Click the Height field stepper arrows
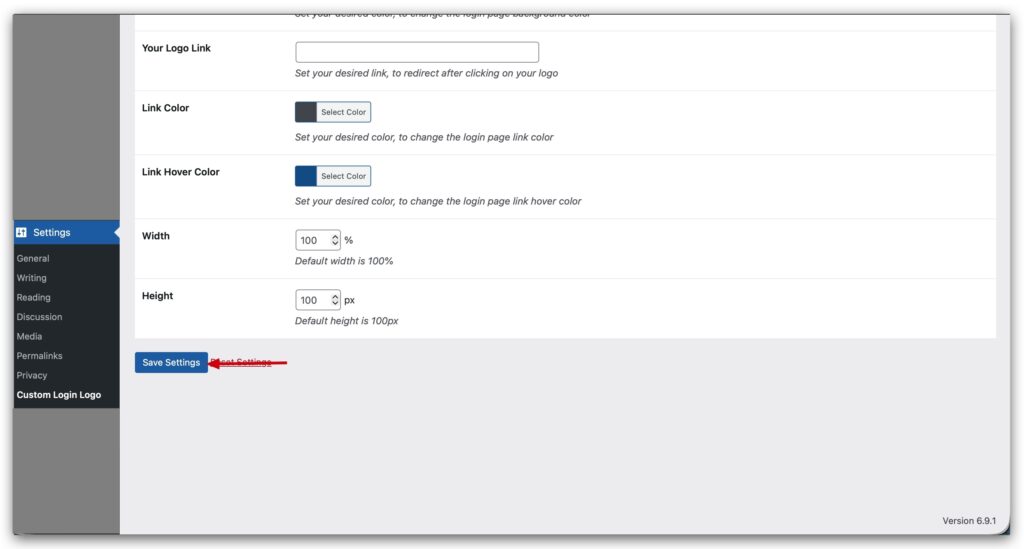This screenshot has width=1024, height=549. tap(335, 300)
